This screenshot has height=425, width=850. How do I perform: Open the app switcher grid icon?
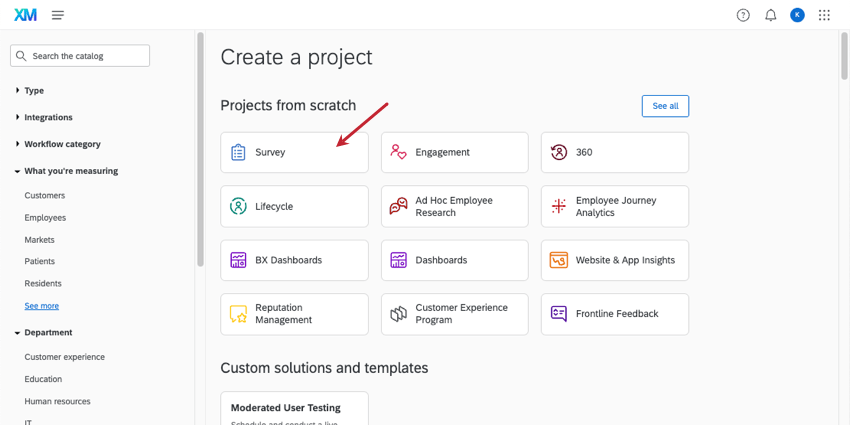pyautogui.click(x=824, y=15)
